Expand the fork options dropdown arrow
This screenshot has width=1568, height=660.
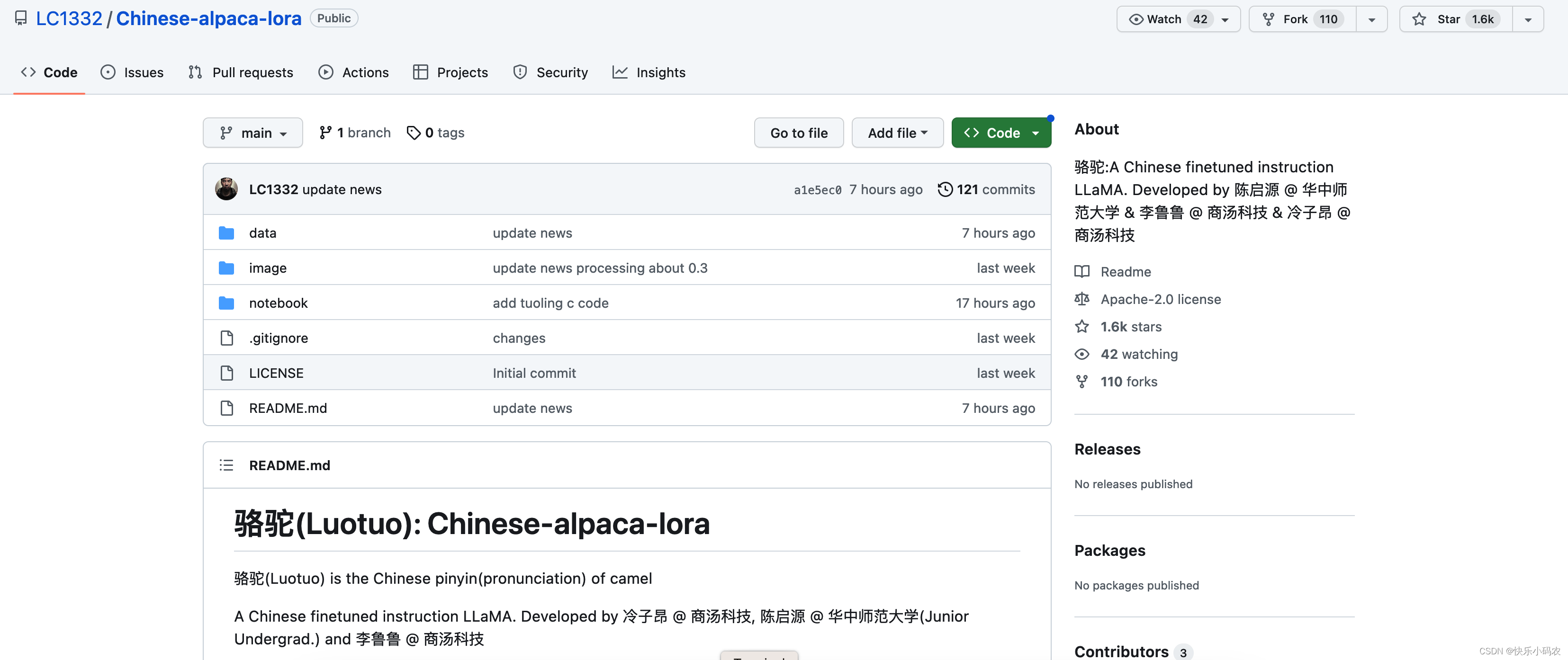(x=1372, y=19)
